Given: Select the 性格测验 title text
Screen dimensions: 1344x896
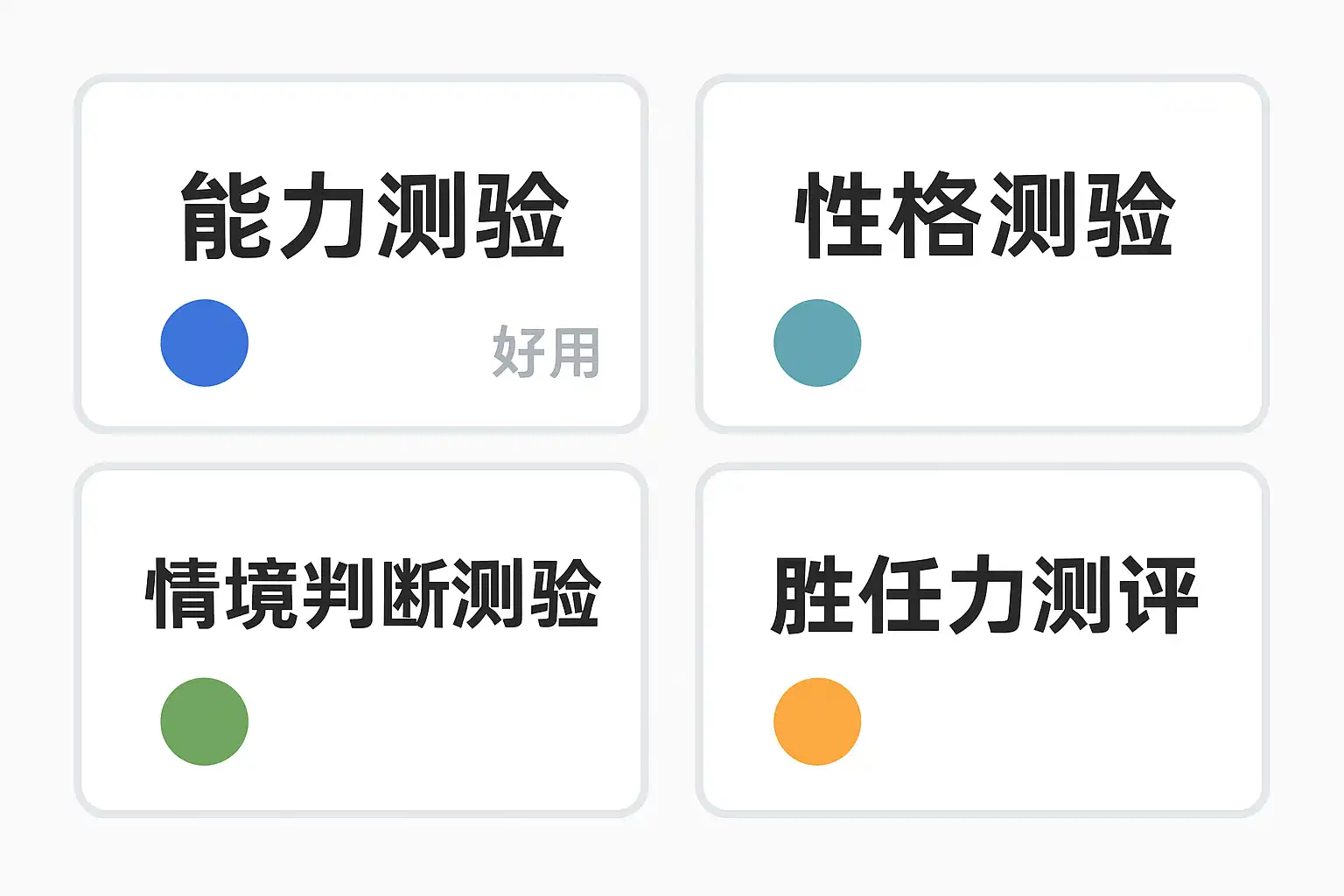Looking at the screenshot, I should pos(984,215).
